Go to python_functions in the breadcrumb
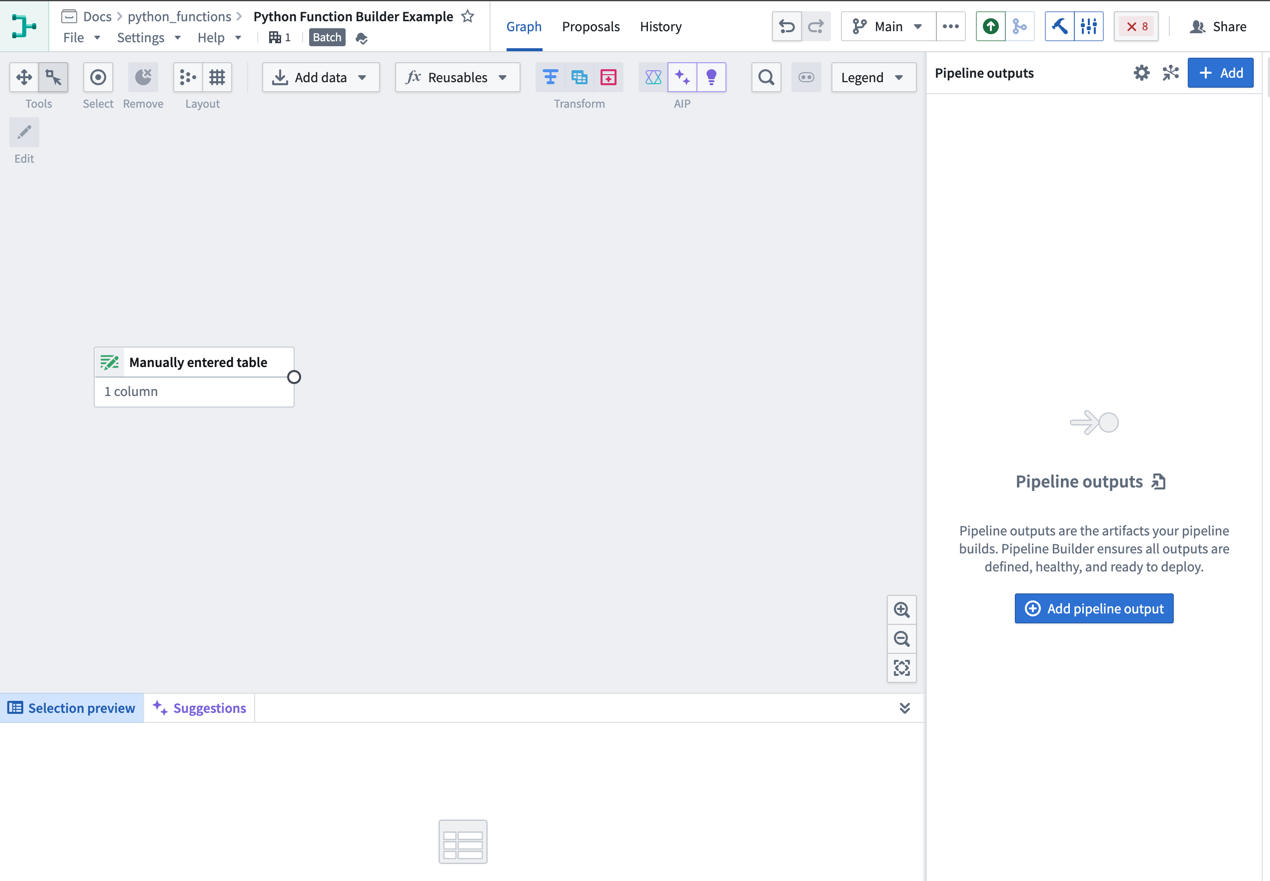 (x=179, y=16)
